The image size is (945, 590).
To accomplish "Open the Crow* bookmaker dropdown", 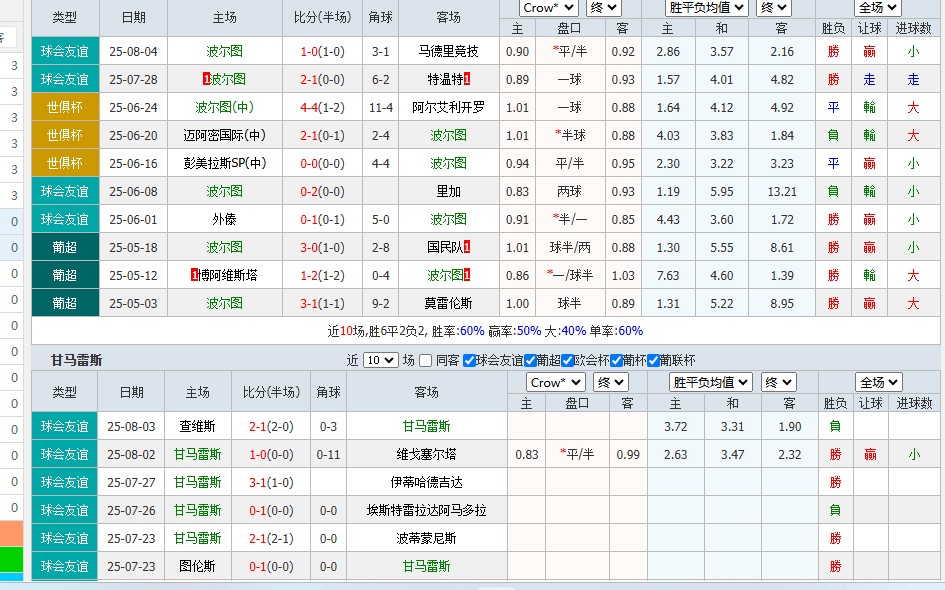I will tap(548, 8).
